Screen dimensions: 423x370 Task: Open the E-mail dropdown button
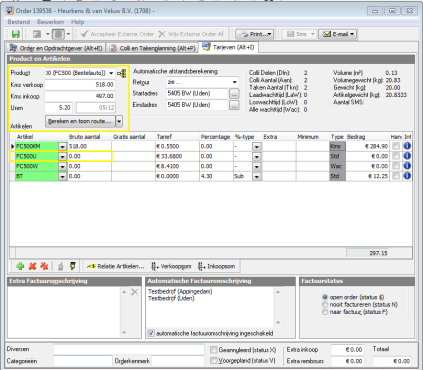(x=337, y=34)
